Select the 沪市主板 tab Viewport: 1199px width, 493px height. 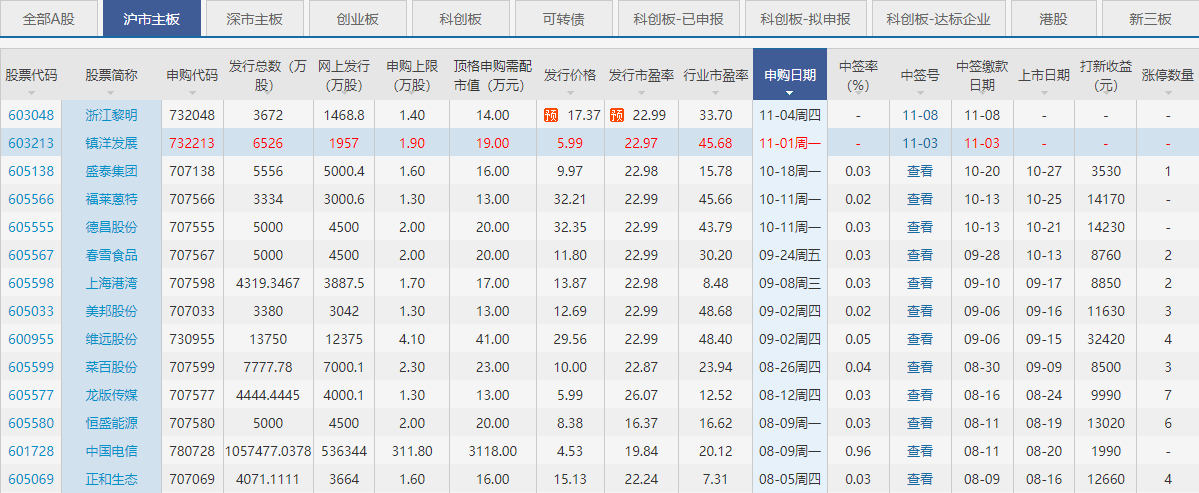[x=151, y=19]
